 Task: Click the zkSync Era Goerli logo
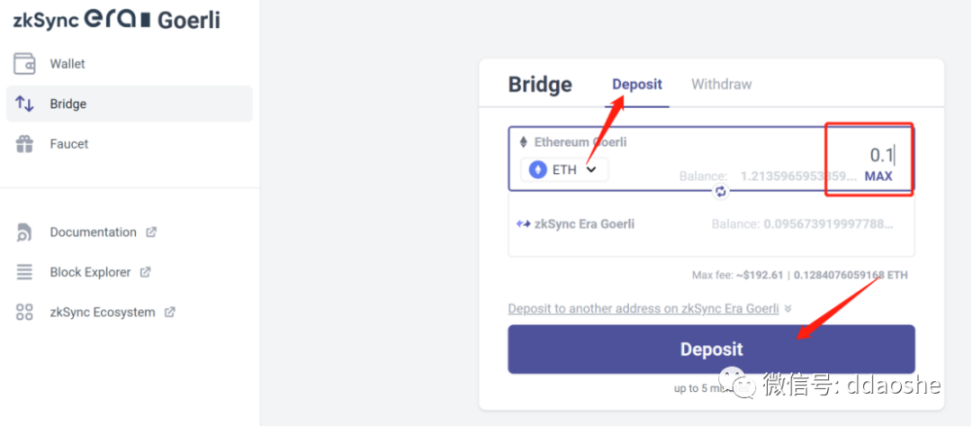coord(116,20)
